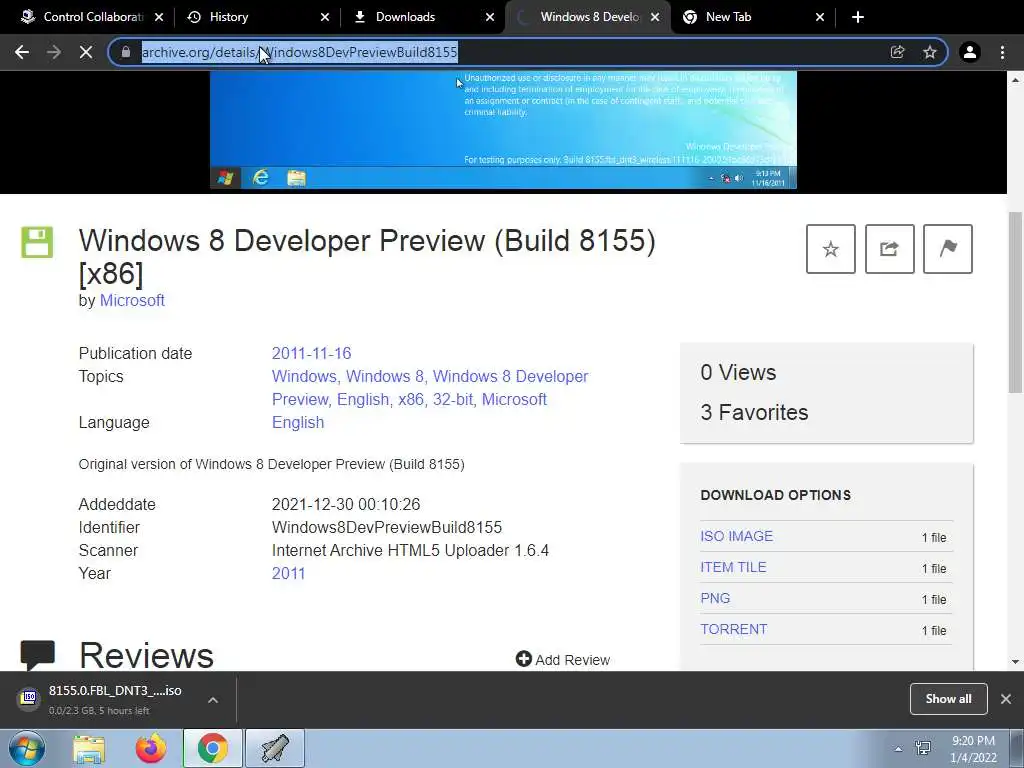Open the Windows 8 topic link
This screenshot has height=768, width=1024.
click(385, 376)
